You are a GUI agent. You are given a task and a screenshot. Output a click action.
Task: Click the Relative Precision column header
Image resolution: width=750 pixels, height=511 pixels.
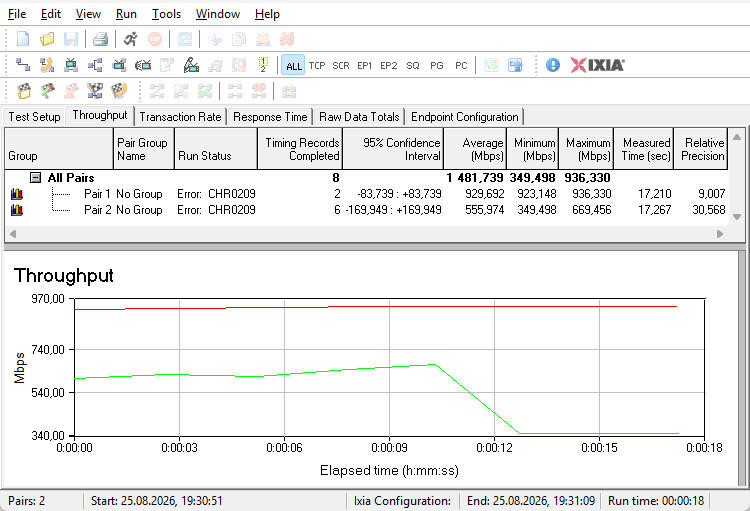tap(701, 148)
